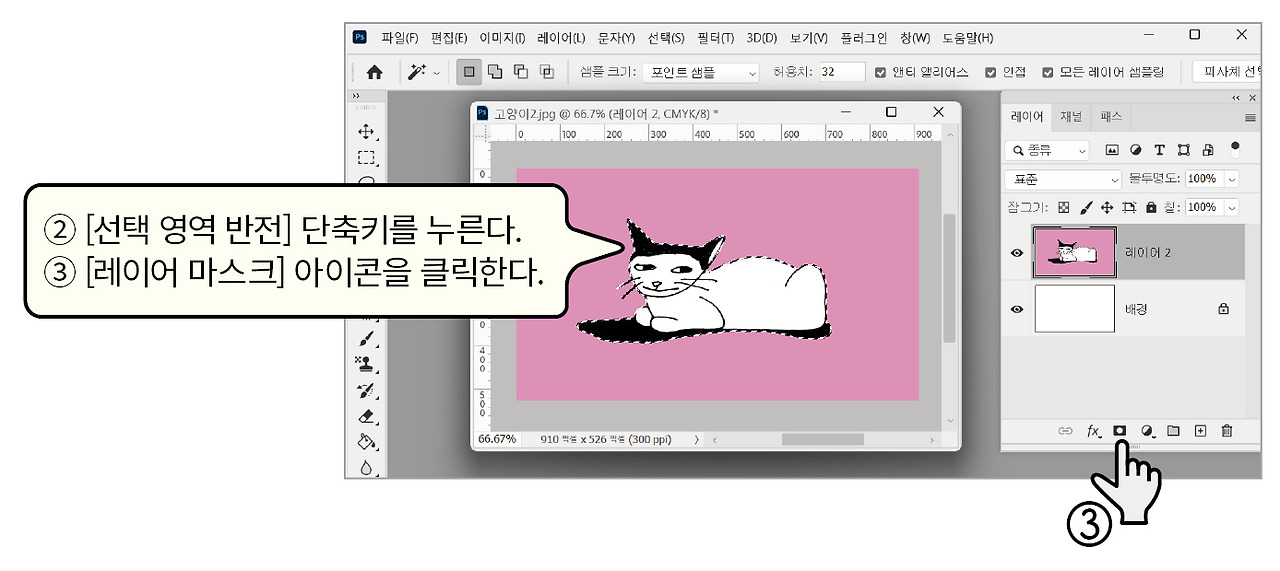The image size is (1280, 571).
Task: Choose Intersect with Selection mode icon
Action: coord(546,72)
